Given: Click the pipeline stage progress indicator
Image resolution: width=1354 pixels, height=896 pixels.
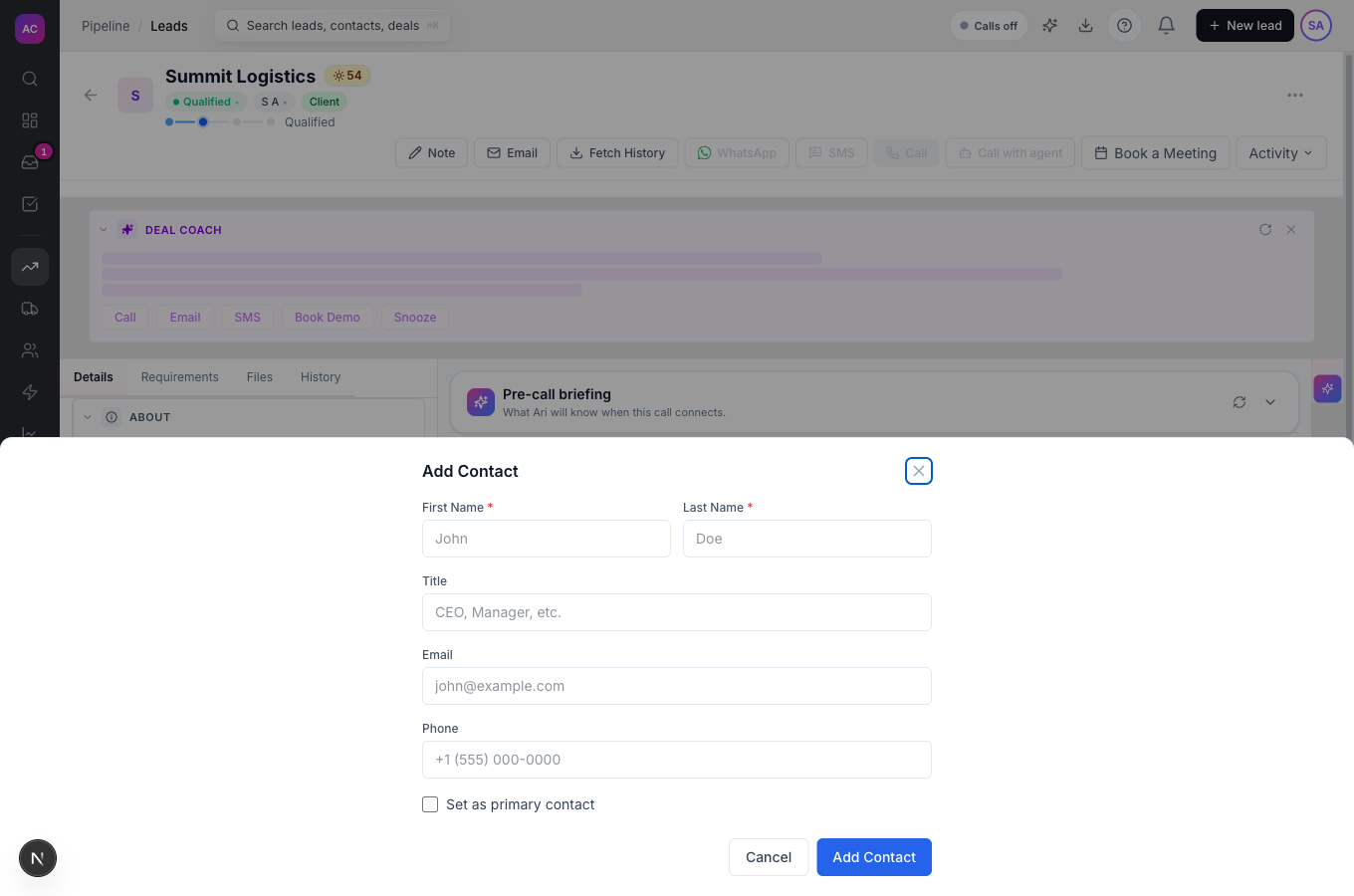Looking at the screenshot, I should tap(221, 122).
